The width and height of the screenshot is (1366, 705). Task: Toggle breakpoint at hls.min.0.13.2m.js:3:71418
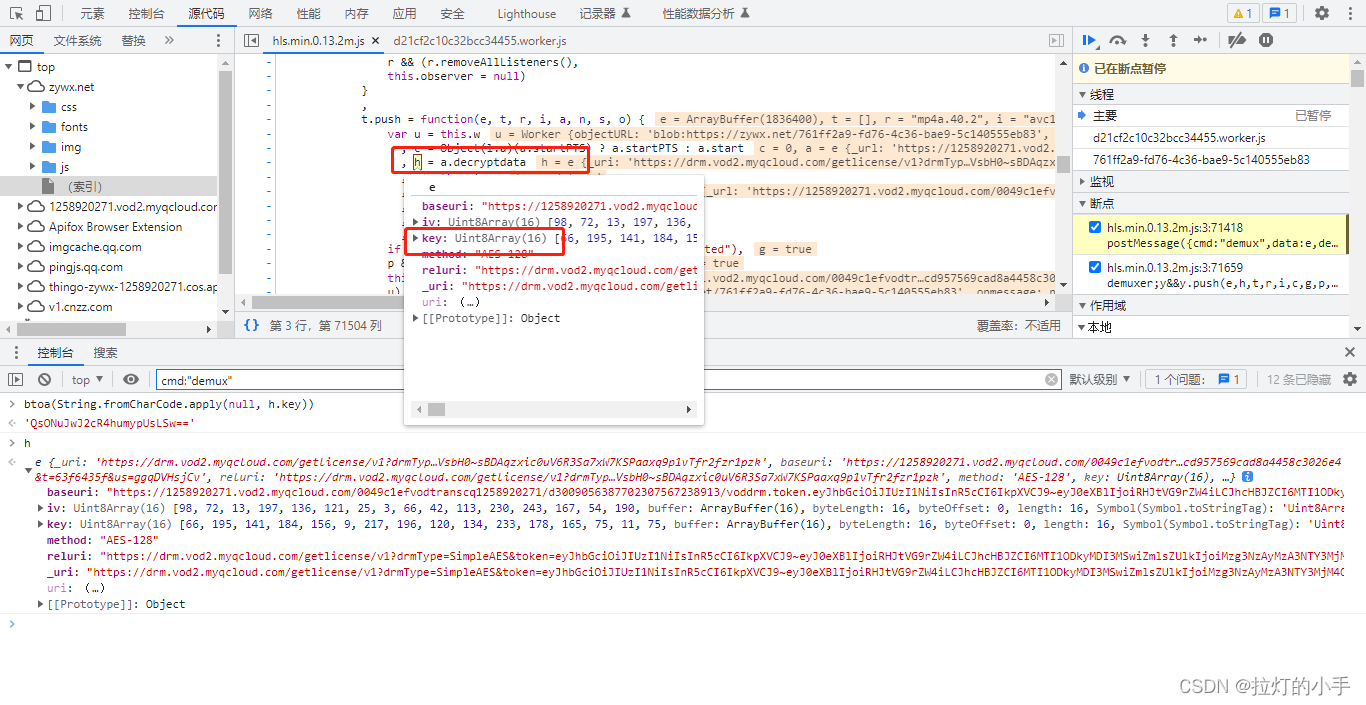pos(1095,227)
